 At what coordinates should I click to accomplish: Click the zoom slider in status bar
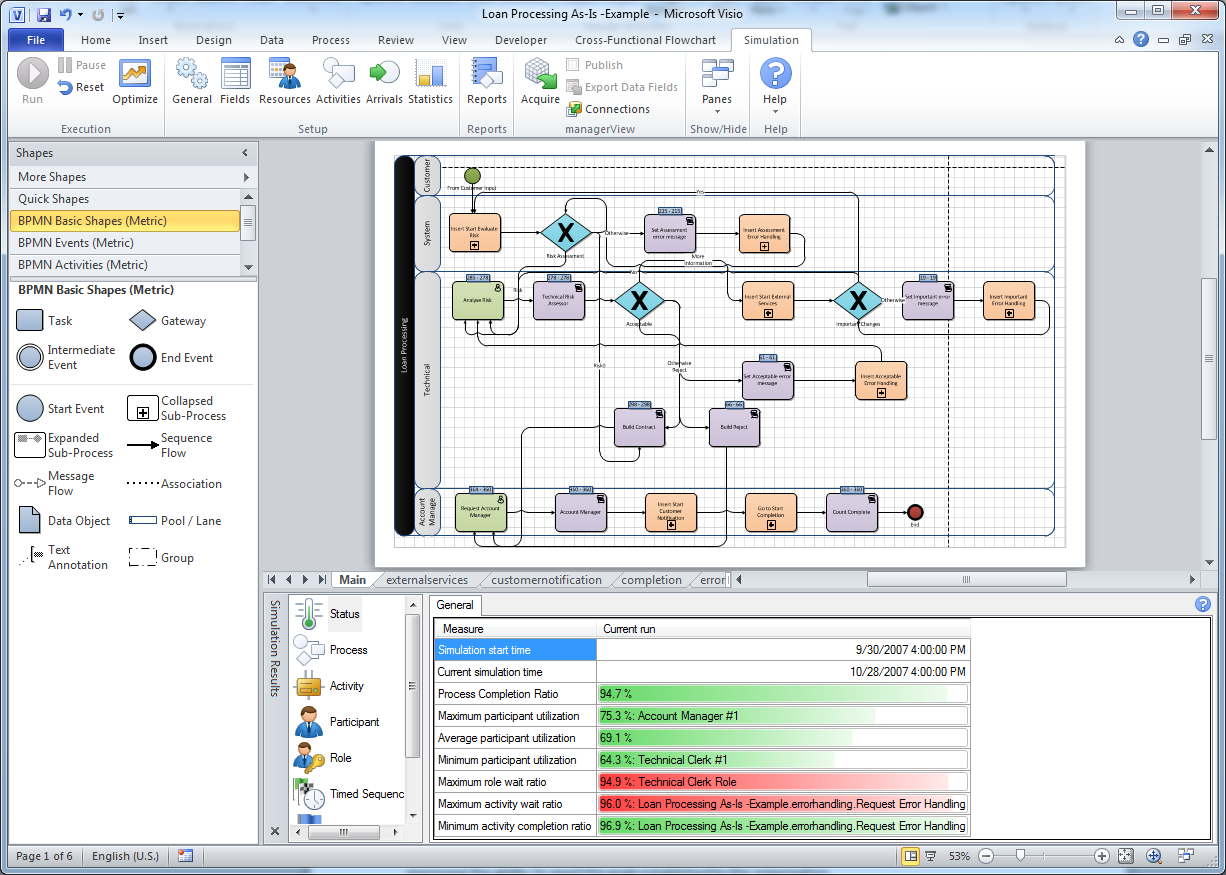coord(1019,856)
